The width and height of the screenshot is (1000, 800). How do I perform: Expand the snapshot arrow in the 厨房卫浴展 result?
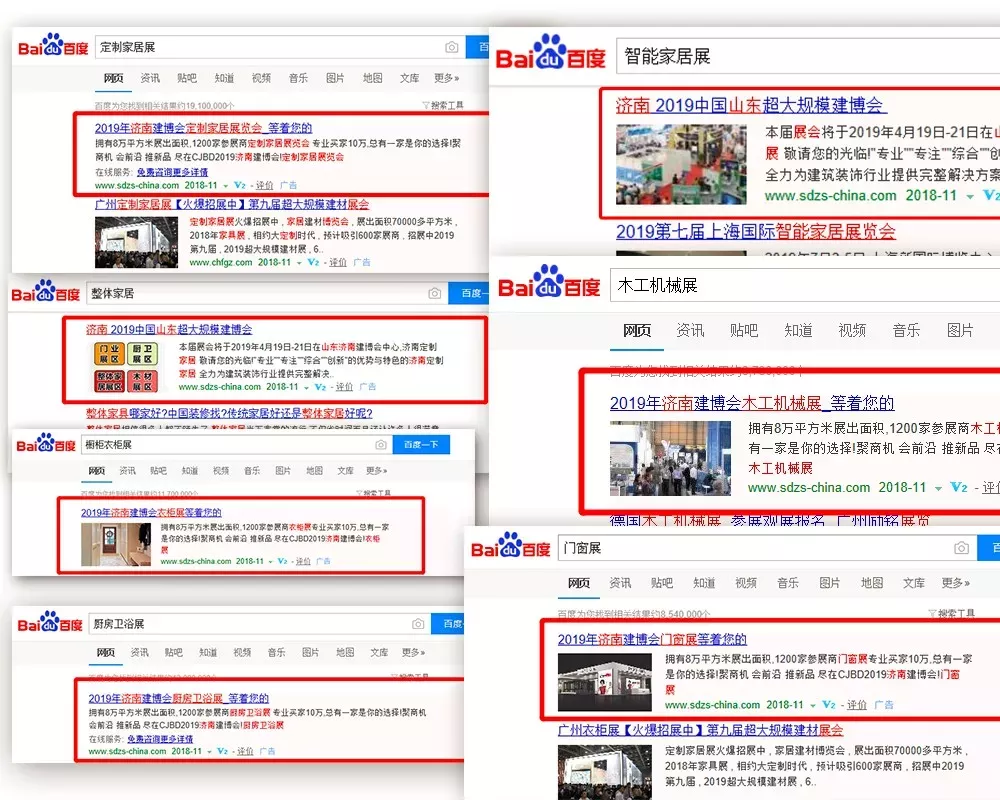pos(209,752)
